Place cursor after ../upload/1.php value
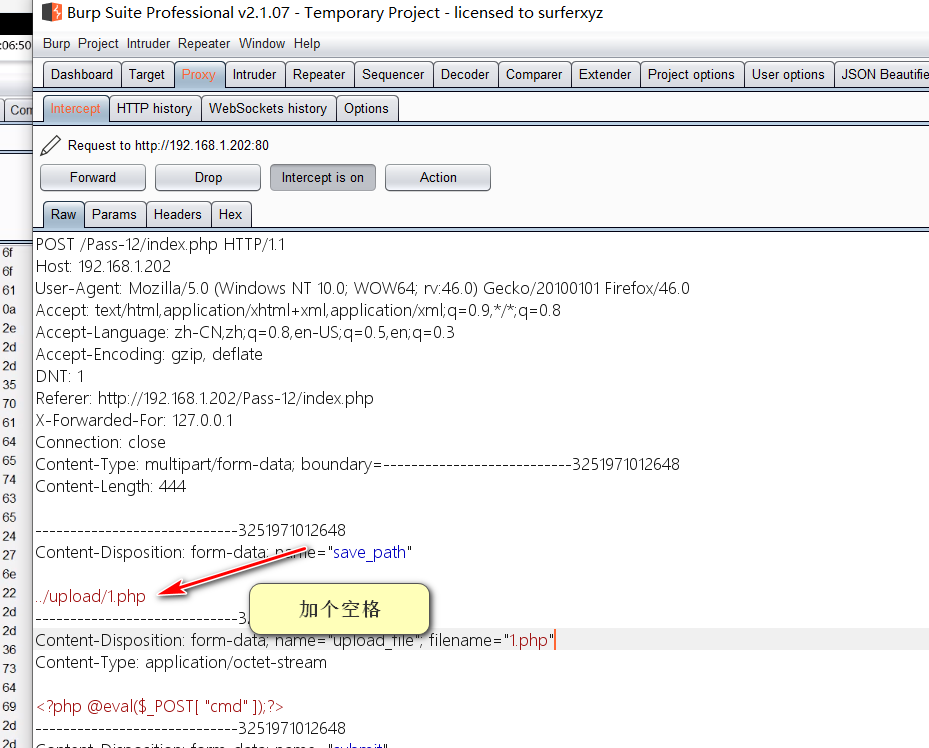The height and width of the screenshot is (748, 929). pos(146,596)
